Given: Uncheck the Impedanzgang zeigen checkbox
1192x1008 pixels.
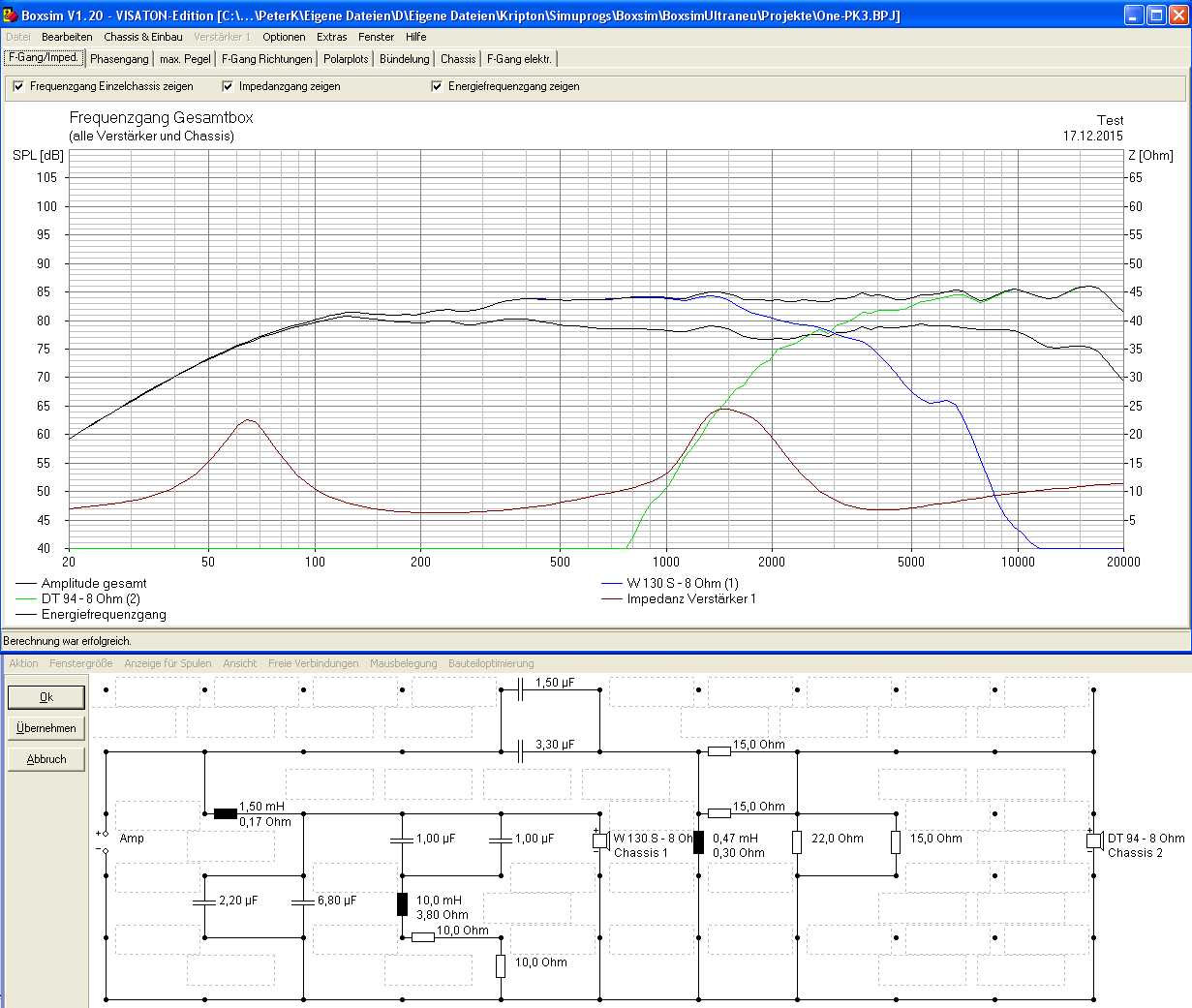Looking at the screenshot, I should [228, 86].
